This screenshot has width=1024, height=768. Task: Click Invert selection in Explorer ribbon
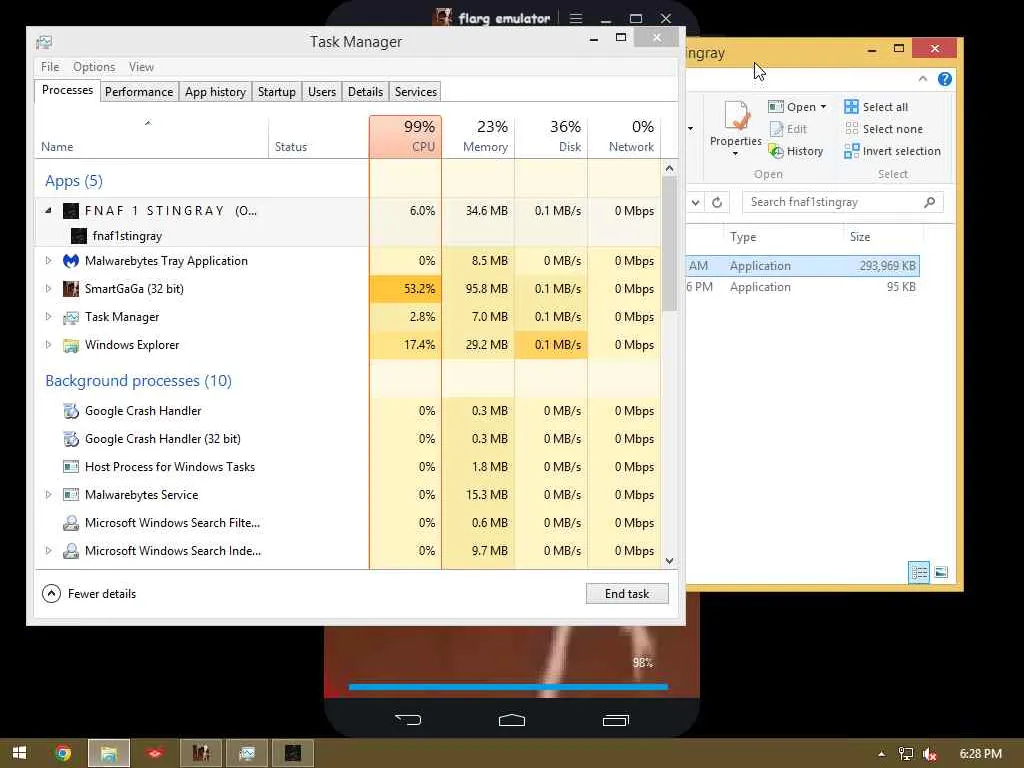tap(893, 151)
